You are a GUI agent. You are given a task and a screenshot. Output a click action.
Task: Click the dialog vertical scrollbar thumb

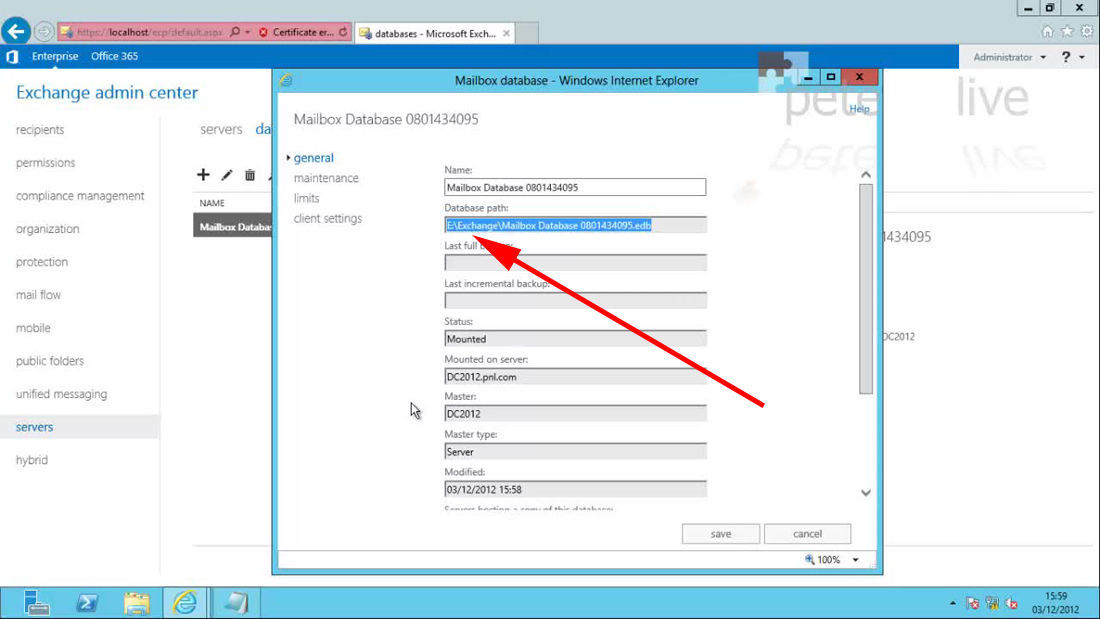[866, 289]
